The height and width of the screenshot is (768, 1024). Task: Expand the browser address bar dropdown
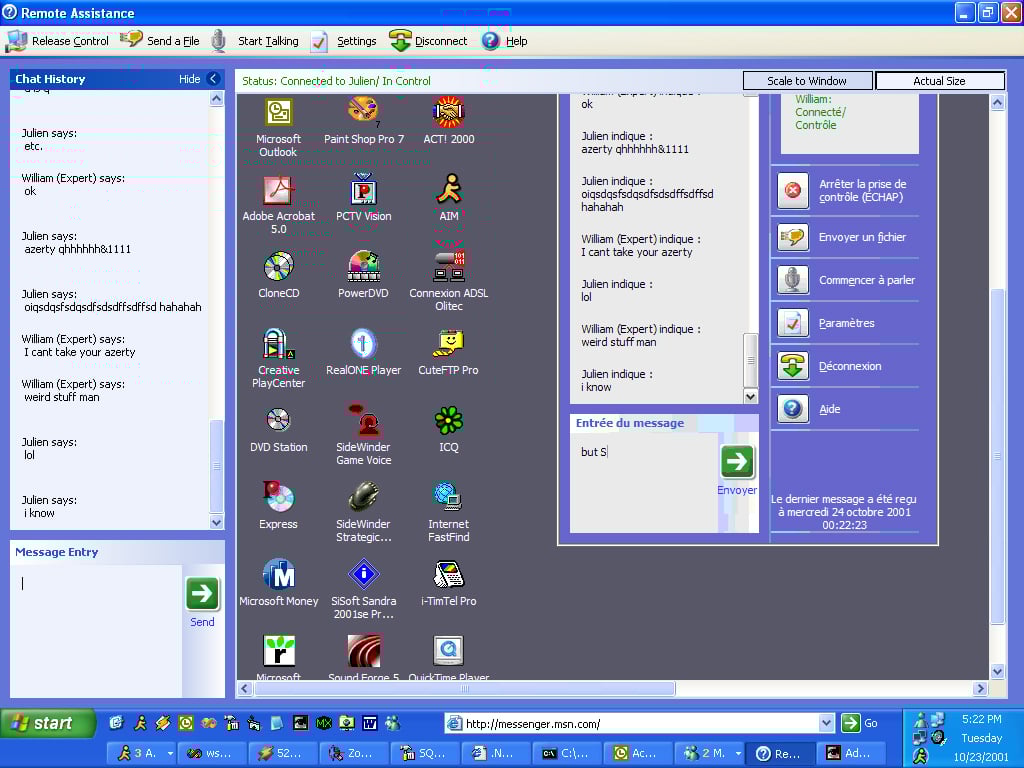pos(826,723)
